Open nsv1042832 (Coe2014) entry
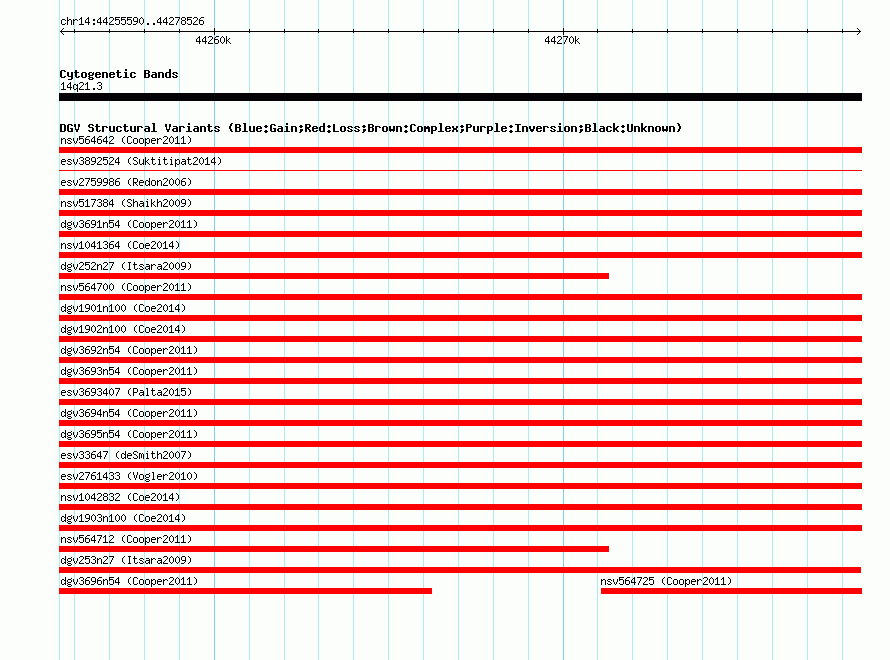 (120, 497)
